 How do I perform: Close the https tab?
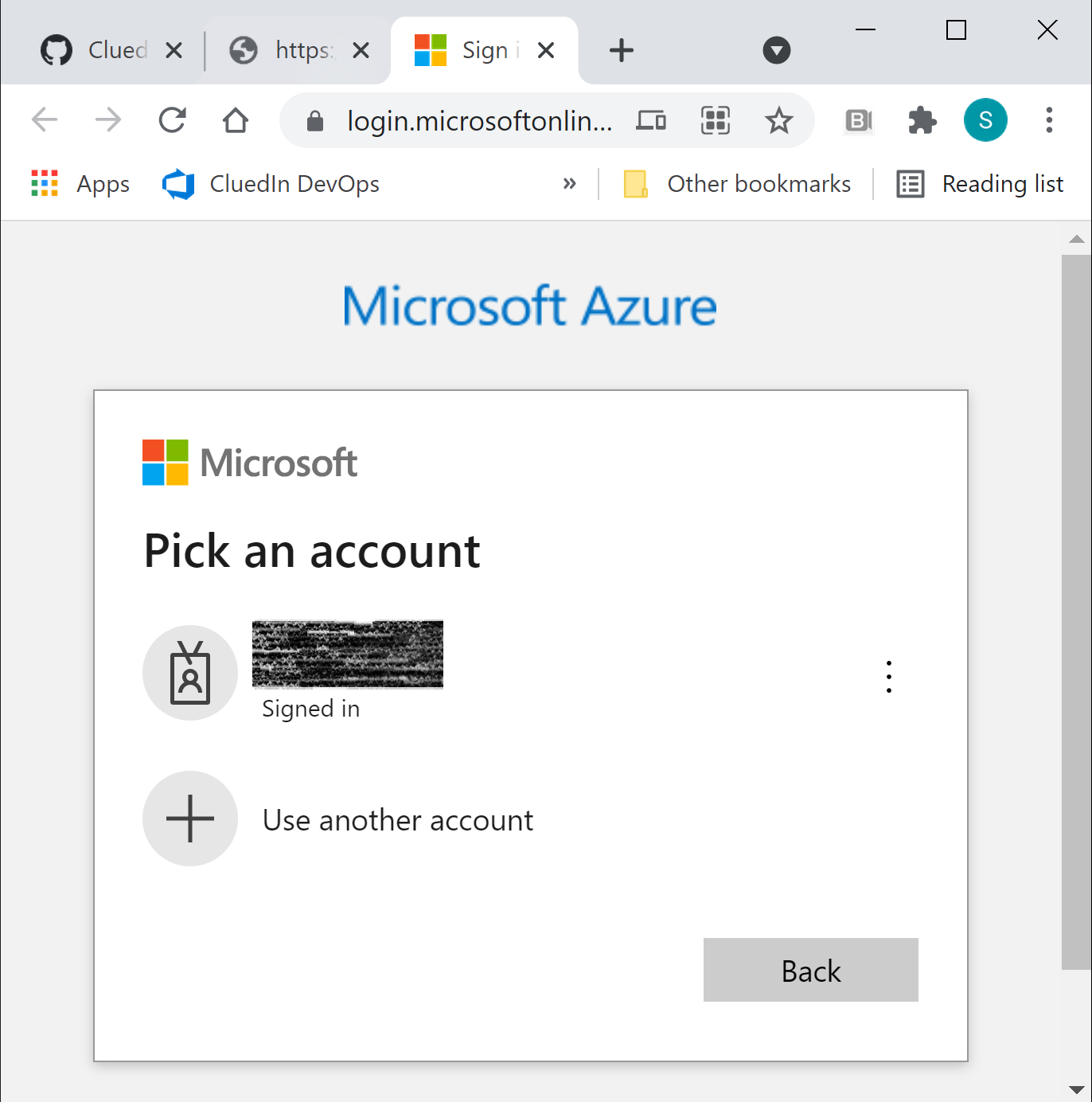(361, 51)
